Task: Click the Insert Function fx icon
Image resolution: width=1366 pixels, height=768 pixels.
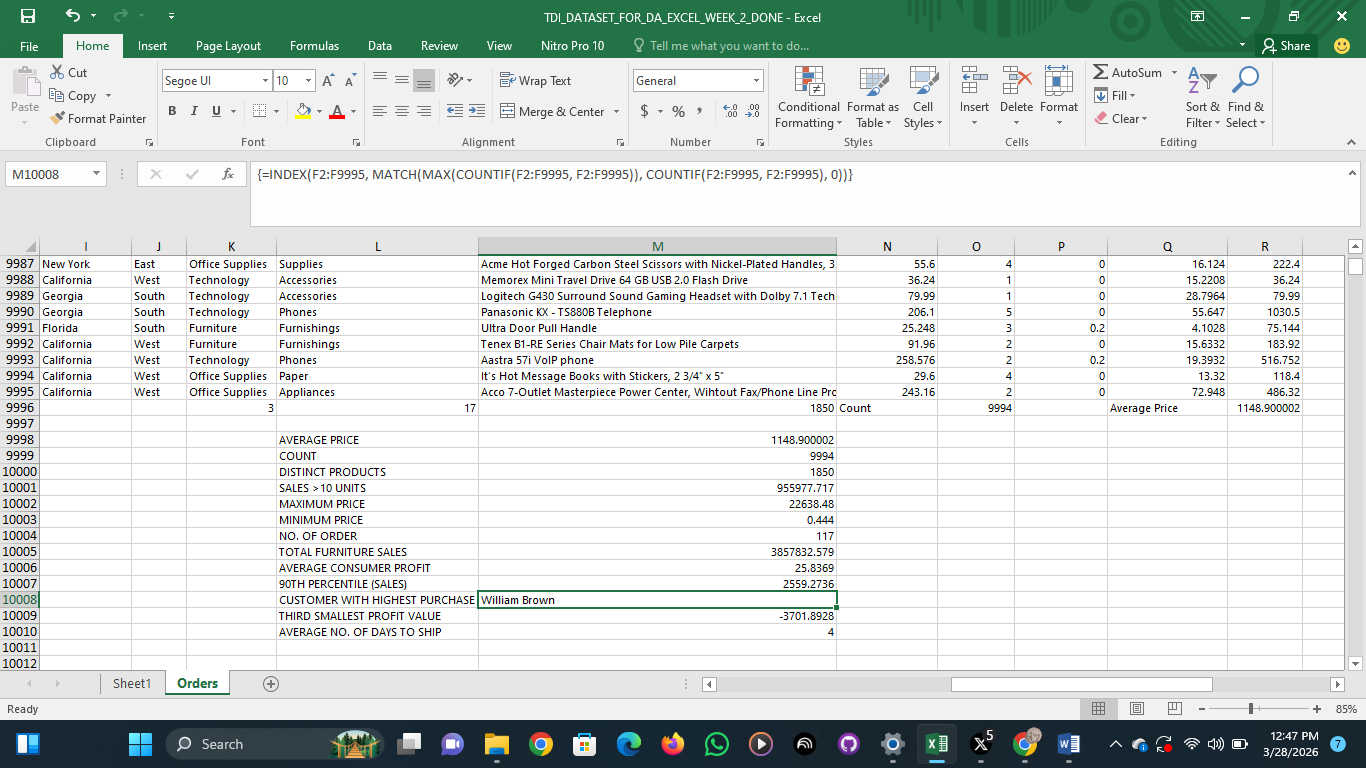Action: [x=228, y=174]
